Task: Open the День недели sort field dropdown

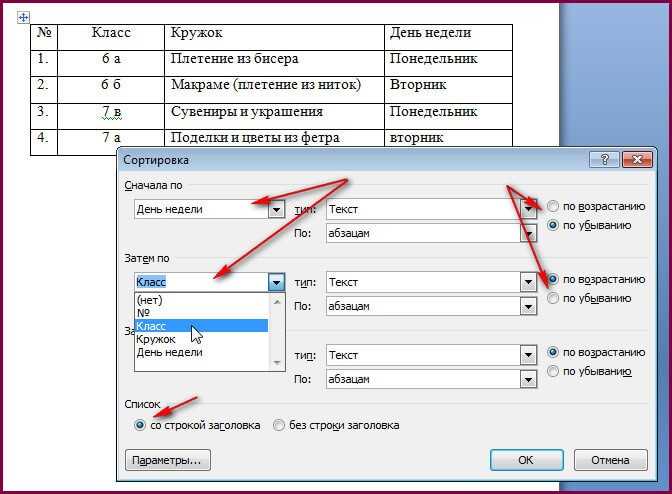Action: click(276, 210)
